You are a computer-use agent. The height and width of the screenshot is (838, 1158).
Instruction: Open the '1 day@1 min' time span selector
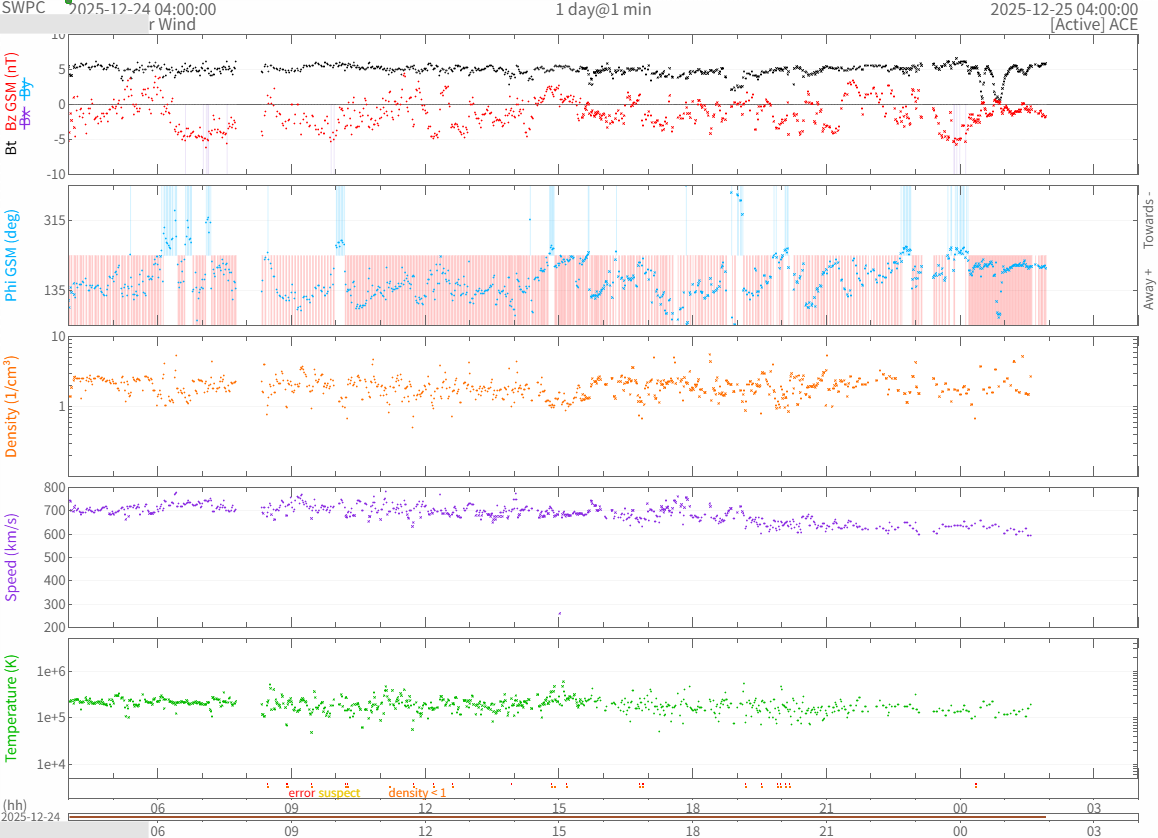pyautogui.click(x=603, y=9)
